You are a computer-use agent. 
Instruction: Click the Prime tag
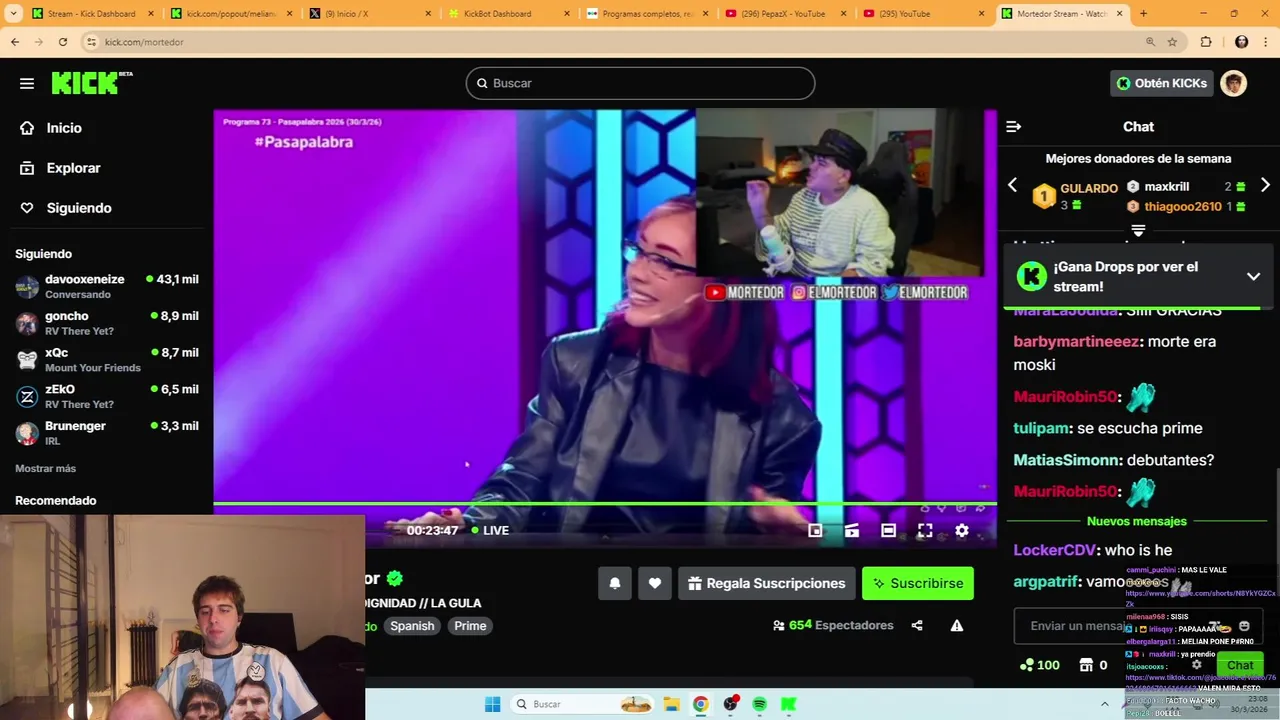[470, 626]
